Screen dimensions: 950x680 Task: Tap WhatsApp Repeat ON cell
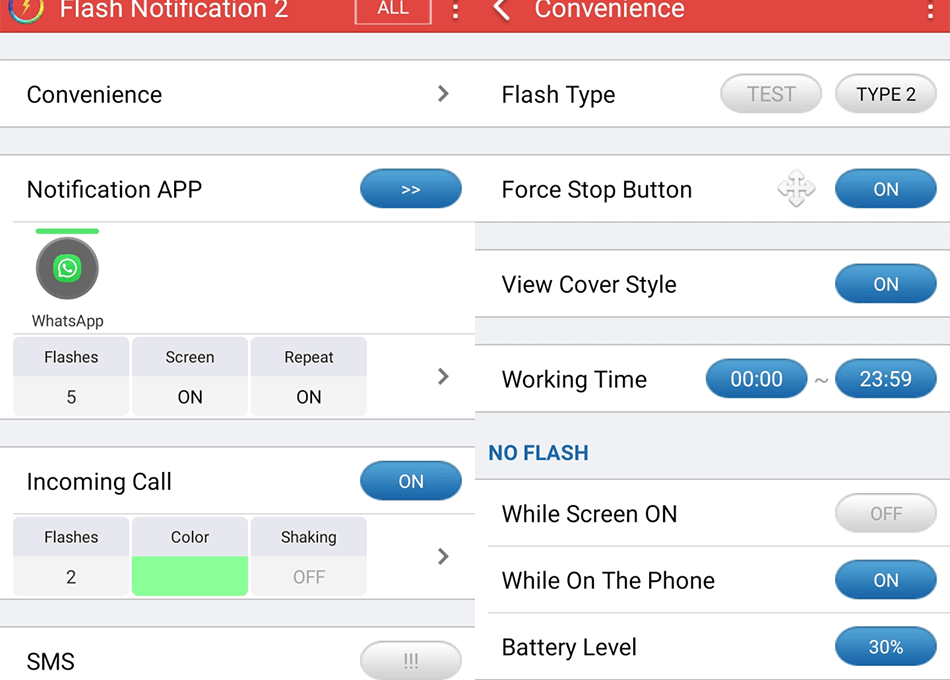[308, 396]
